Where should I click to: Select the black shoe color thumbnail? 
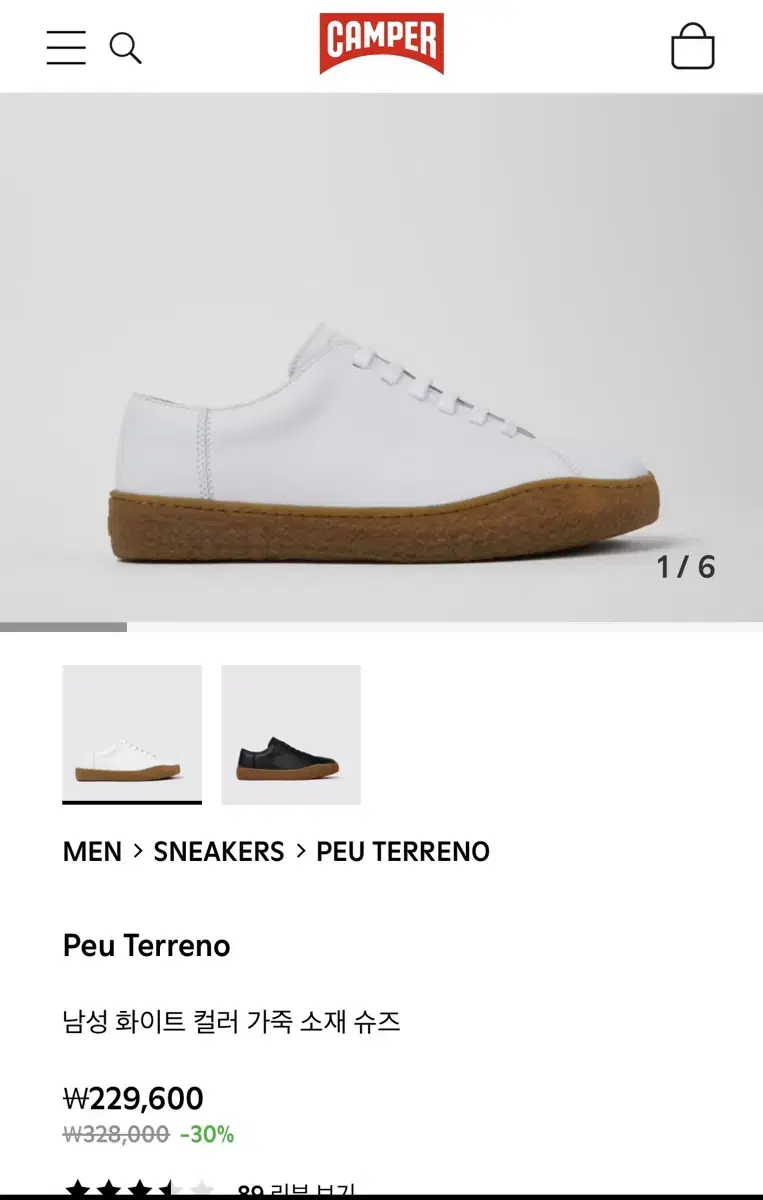coord(291,734)
